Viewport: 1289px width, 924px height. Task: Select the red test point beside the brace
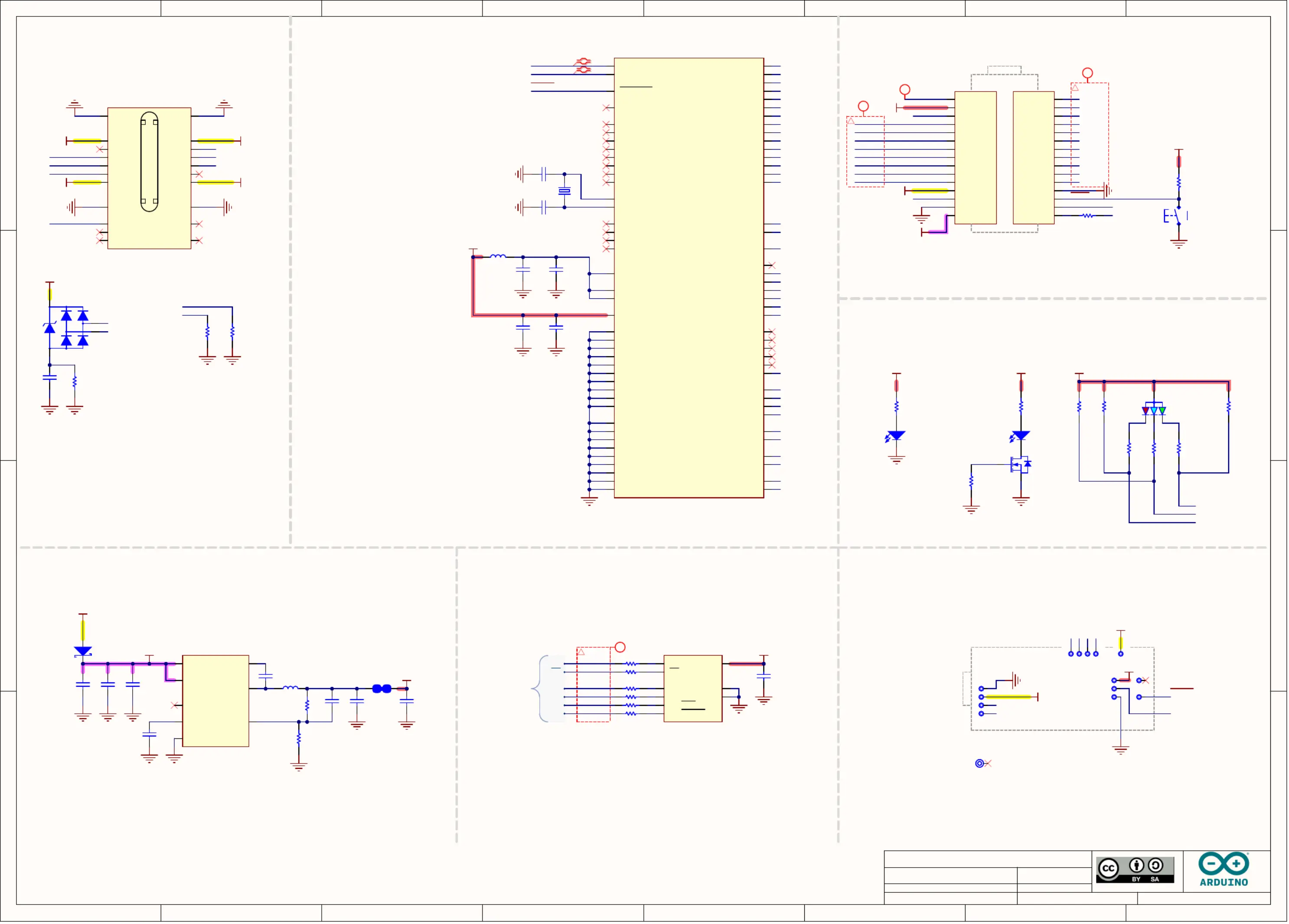pyautogui.click(x=620, y=647)
